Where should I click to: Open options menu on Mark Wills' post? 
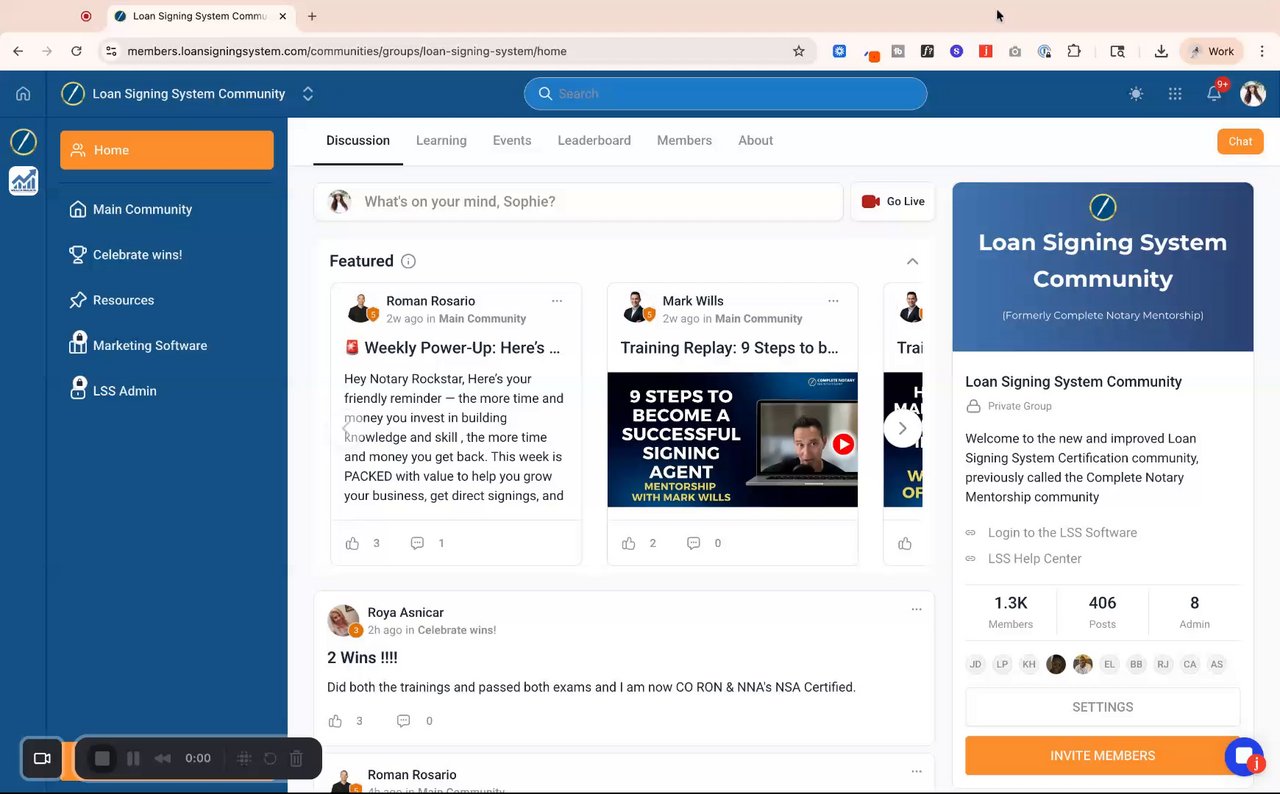pos(833,301)
